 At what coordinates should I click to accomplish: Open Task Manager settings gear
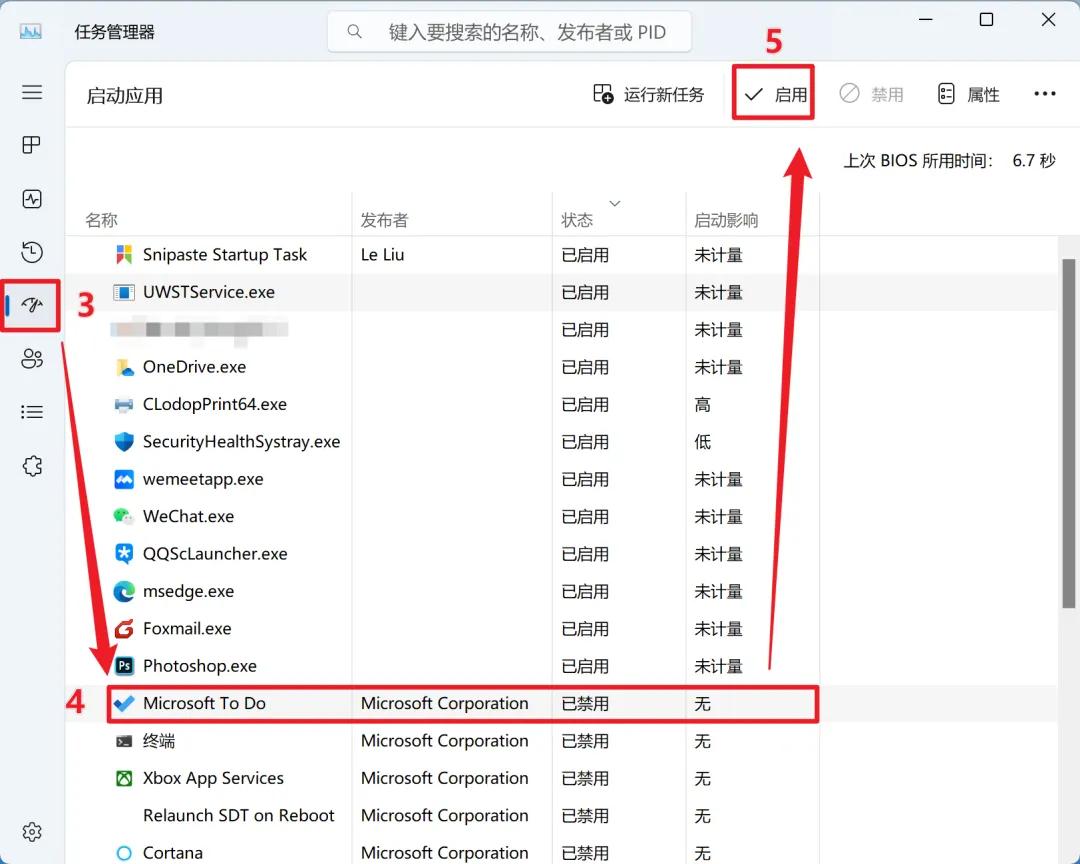pos(32,832)
